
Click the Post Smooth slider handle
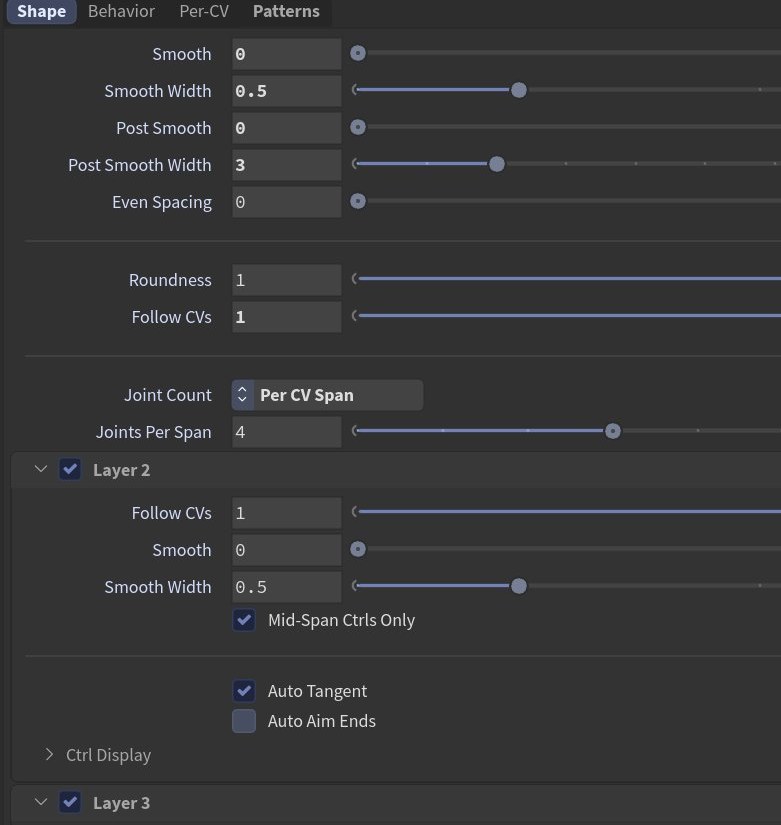point(358,127)
